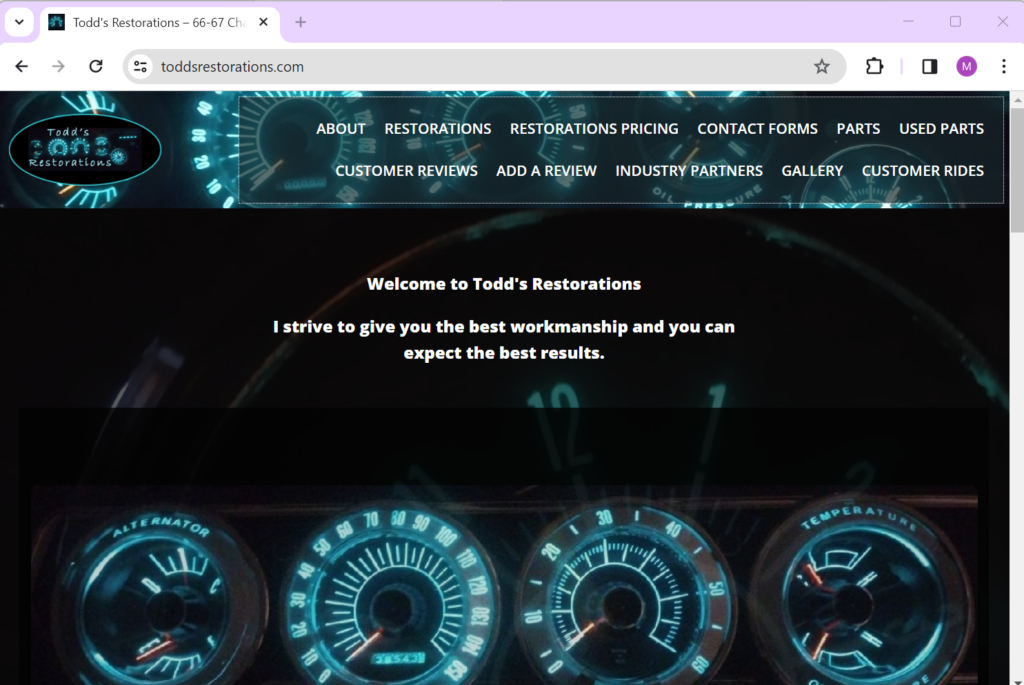Click the 'Welcome to Todd's Restorations' heading

pos(504,284)
